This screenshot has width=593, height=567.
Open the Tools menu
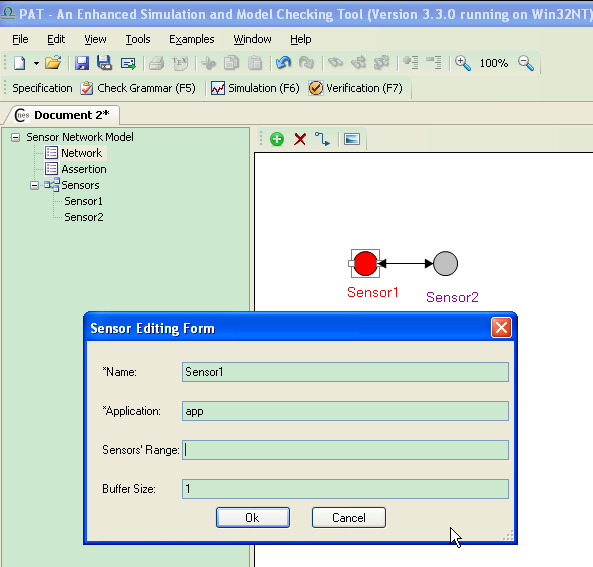coord(138,39)
